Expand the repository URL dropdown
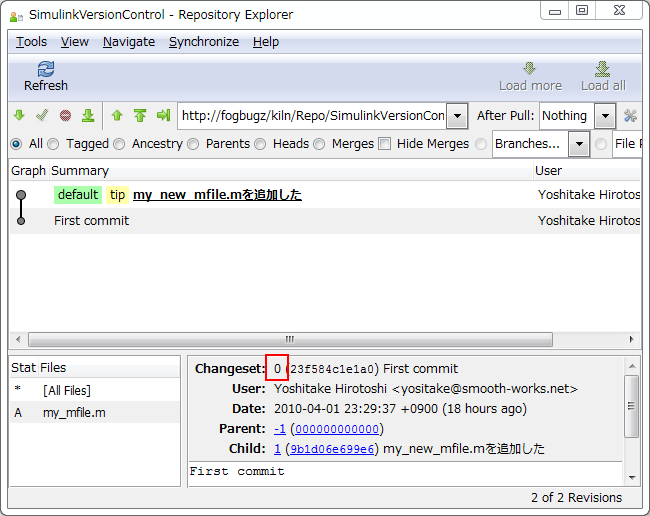 click(457, 116)
